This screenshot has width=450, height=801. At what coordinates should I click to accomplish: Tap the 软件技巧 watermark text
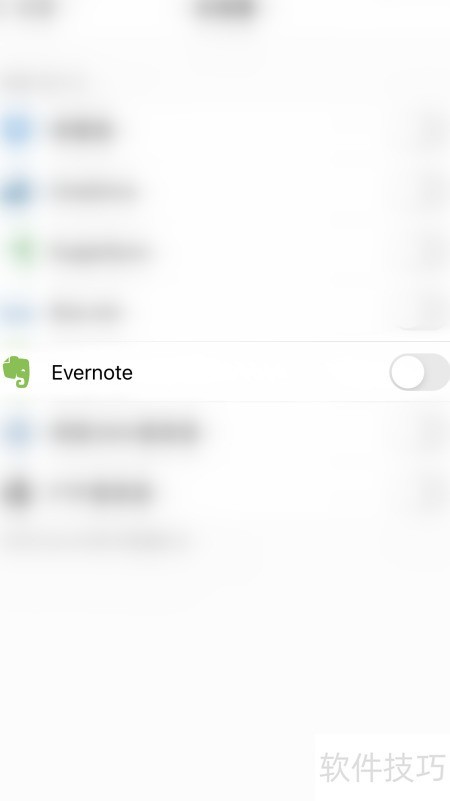click(382, 767)
